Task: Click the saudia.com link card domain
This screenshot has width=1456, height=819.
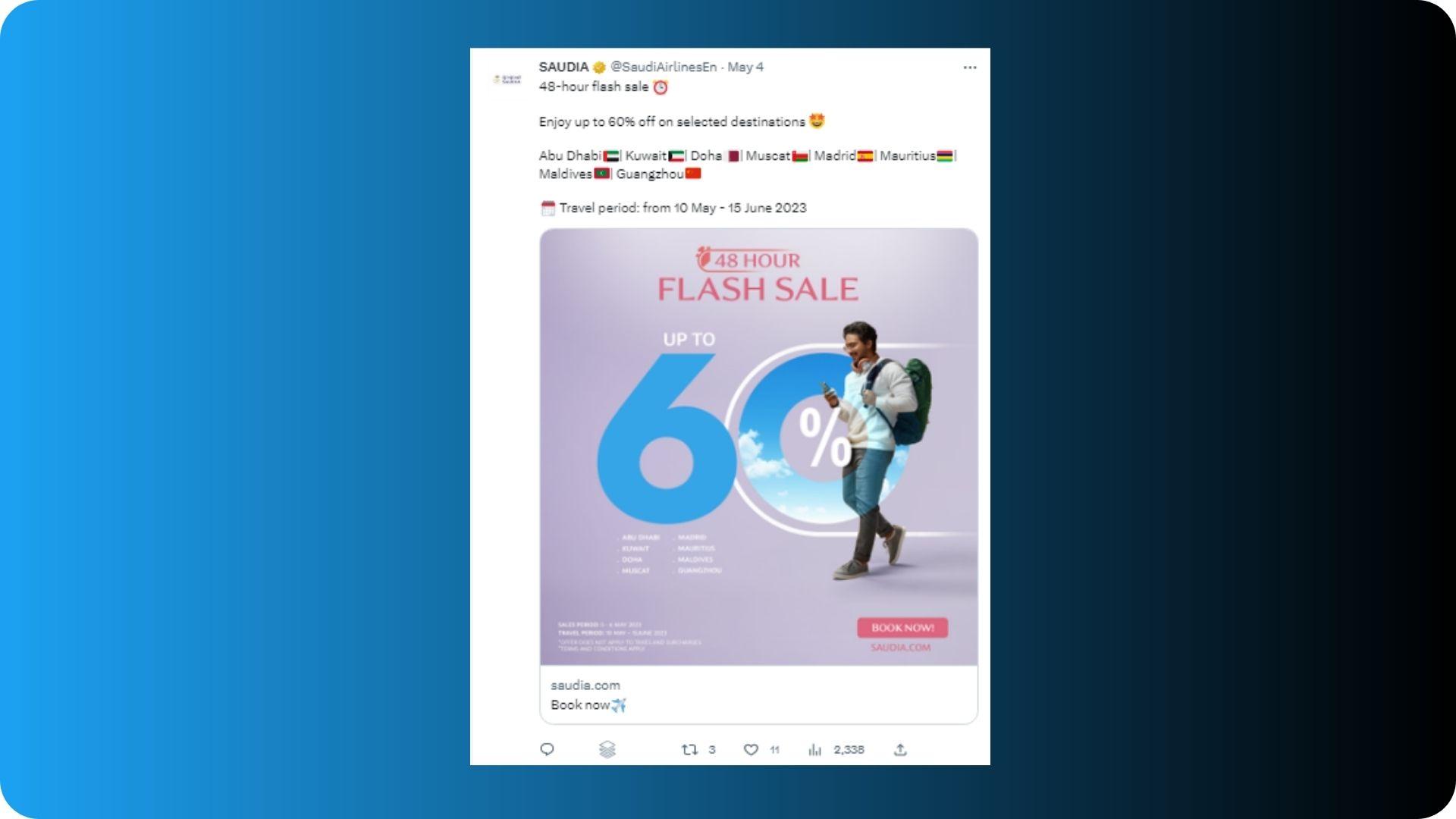Action: pos(585,685)
